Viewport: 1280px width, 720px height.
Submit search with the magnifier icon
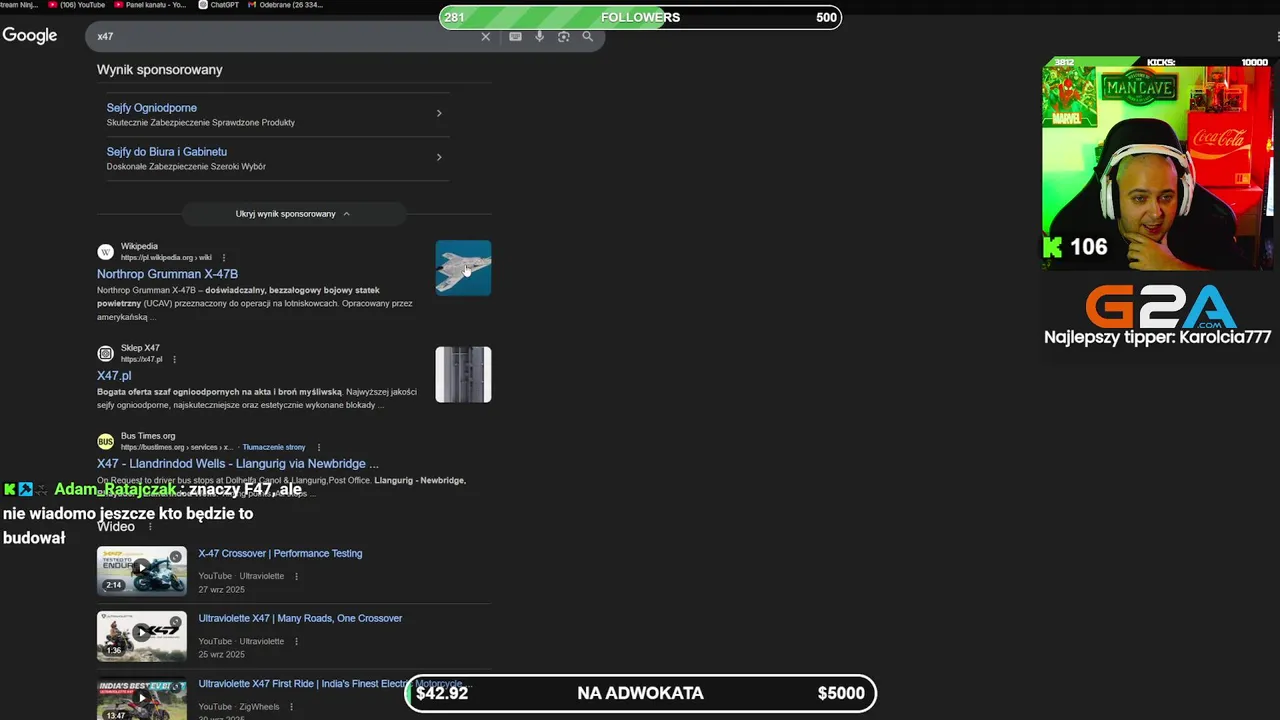click(x=587, y=36)
